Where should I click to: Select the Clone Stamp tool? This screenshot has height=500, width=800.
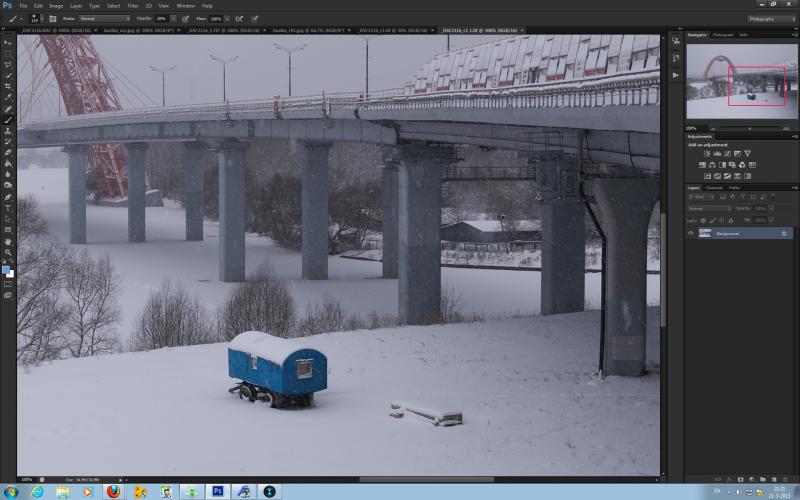point(8,131)
